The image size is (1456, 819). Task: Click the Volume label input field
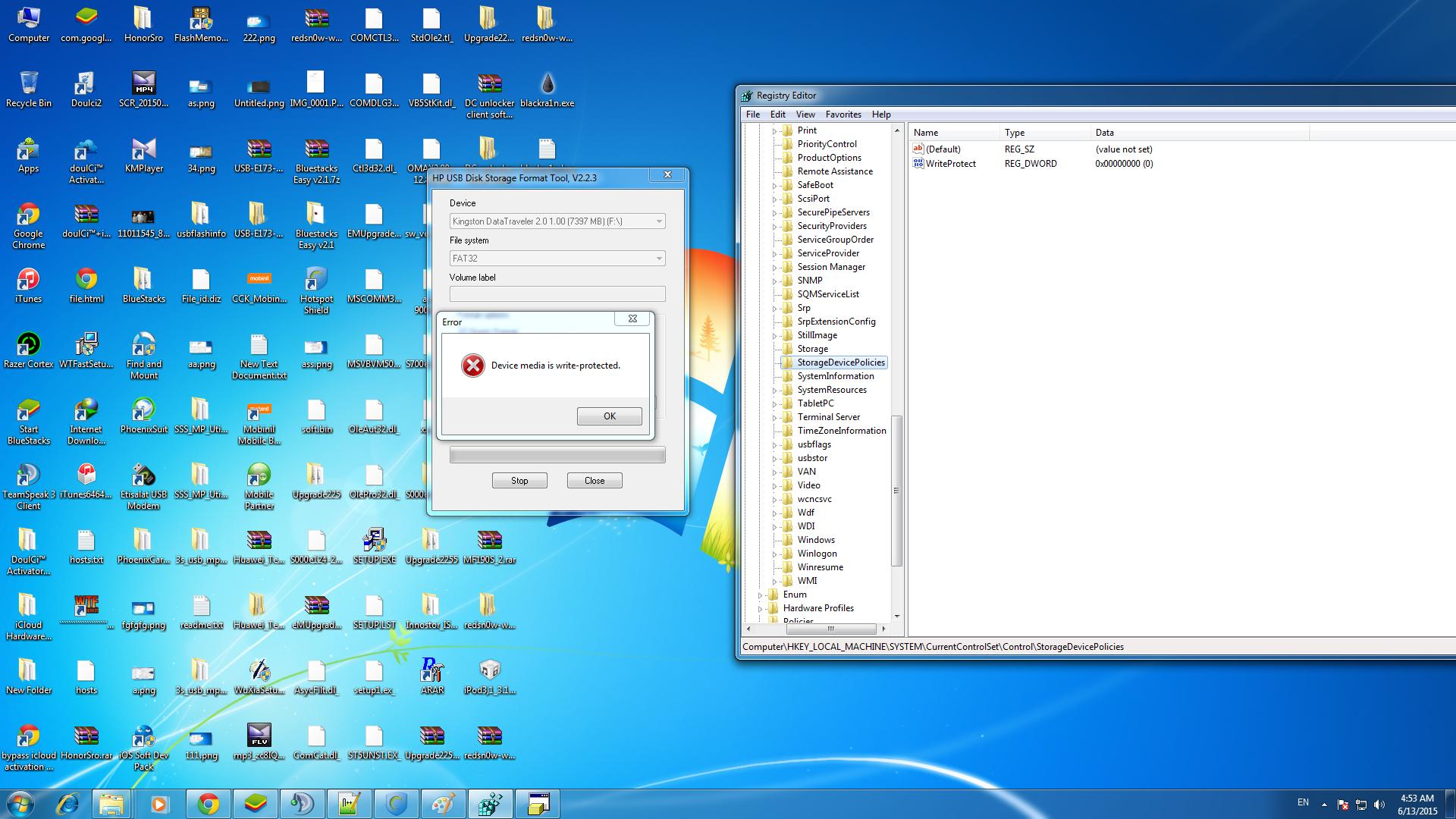click(557, 293)
